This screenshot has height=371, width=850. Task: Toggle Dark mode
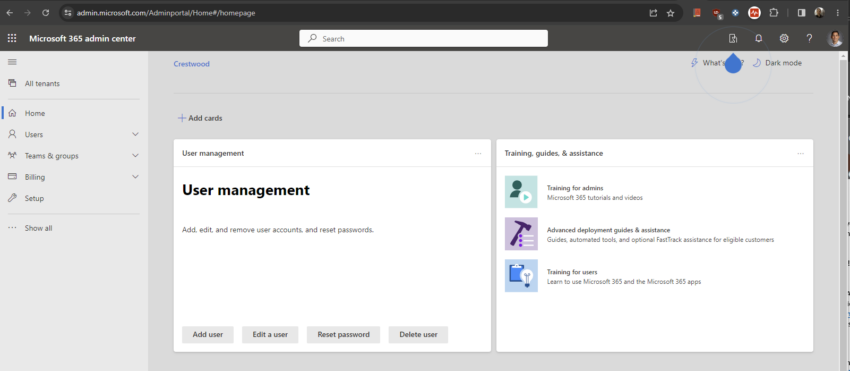point(777,63)
